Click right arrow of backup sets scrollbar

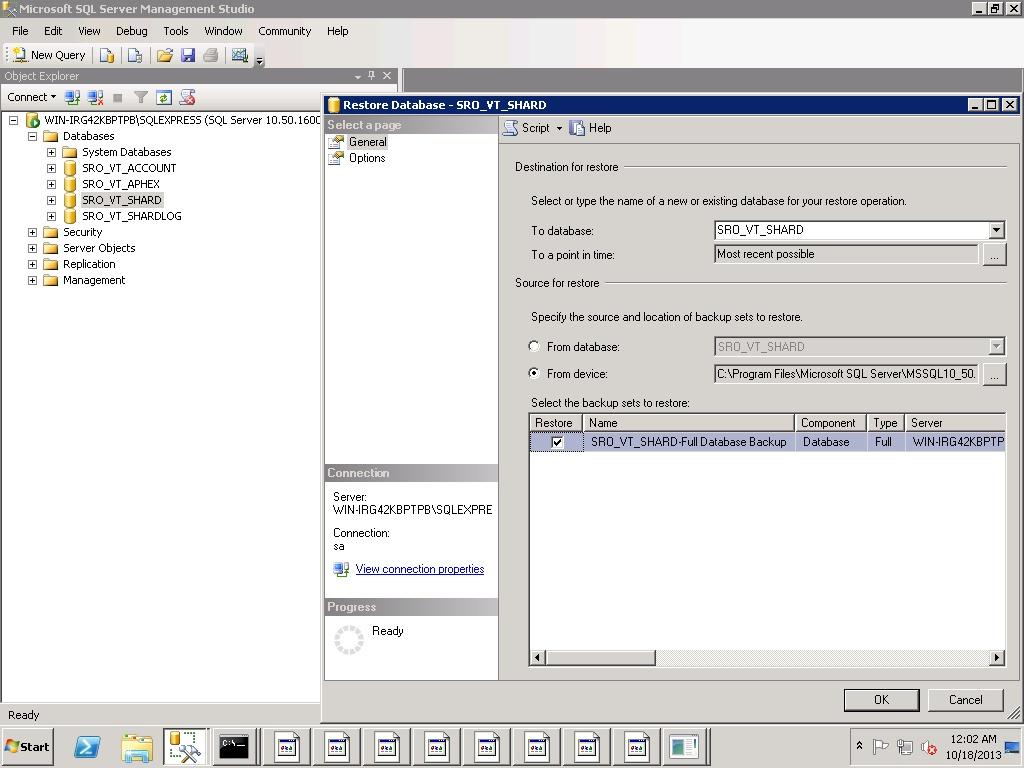997,658
